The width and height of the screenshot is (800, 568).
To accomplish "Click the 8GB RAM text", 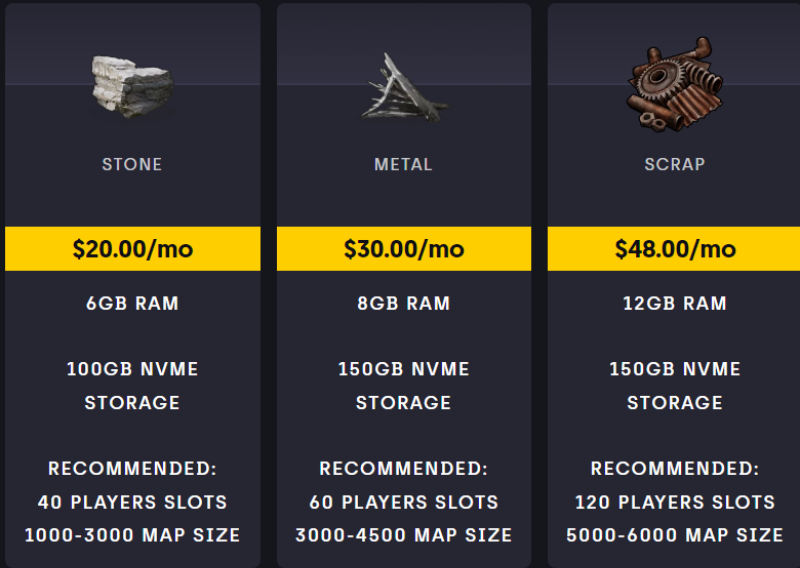I will 404,303.
